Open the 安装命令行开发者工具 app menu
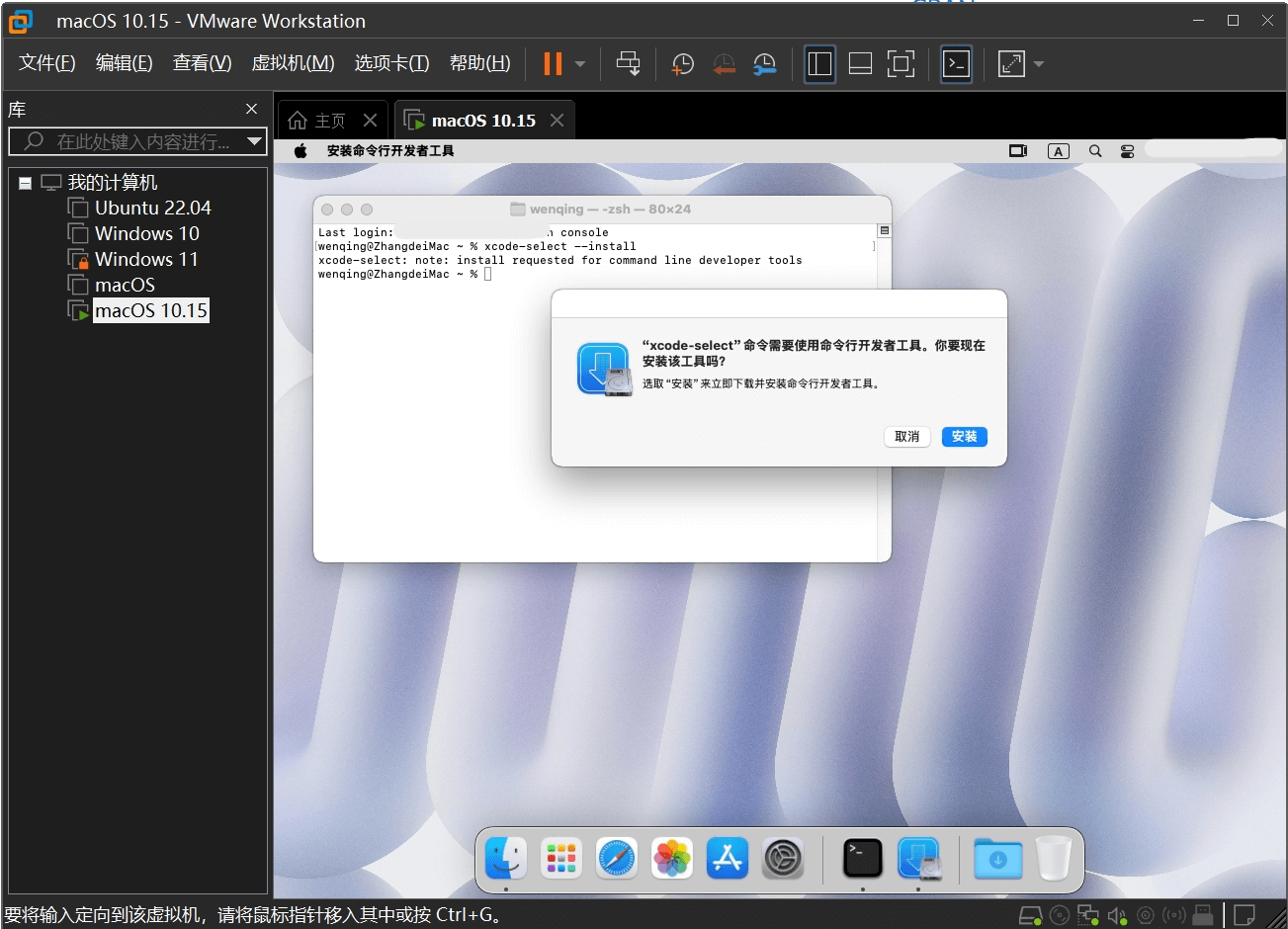The width and height of the screenshot is (1288, 929). pyautogui.click(x=390, y=151)
